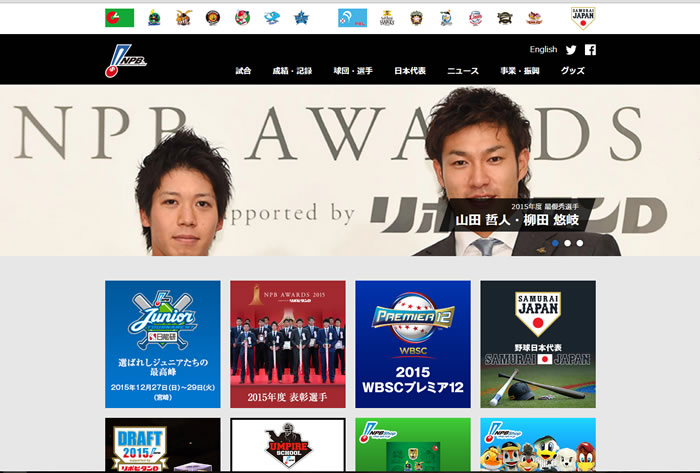Open the 日本代表 menu

pyautogui.click(x=410, y=71)
